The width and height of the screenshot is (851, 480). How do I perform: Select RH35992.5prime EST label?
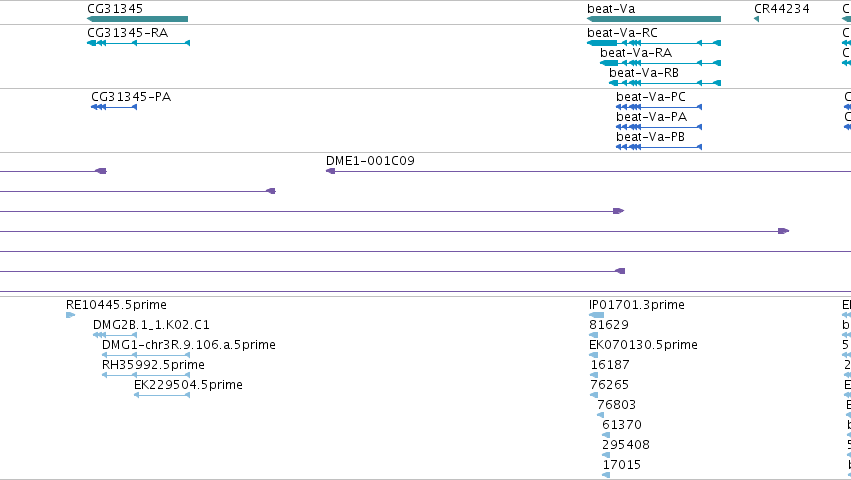[153, 365]
